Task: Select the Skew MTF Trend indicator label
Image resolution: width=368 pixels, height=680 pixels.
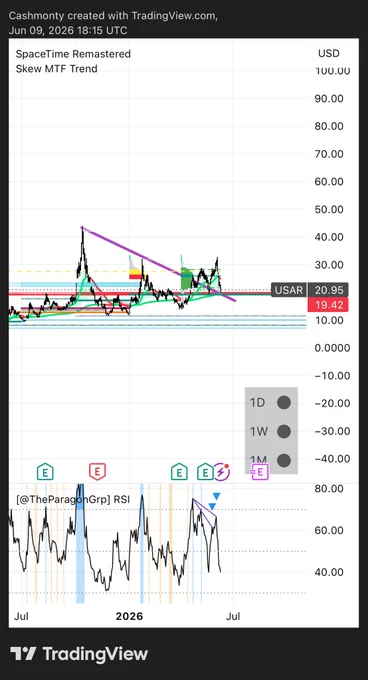Action: 56,69
